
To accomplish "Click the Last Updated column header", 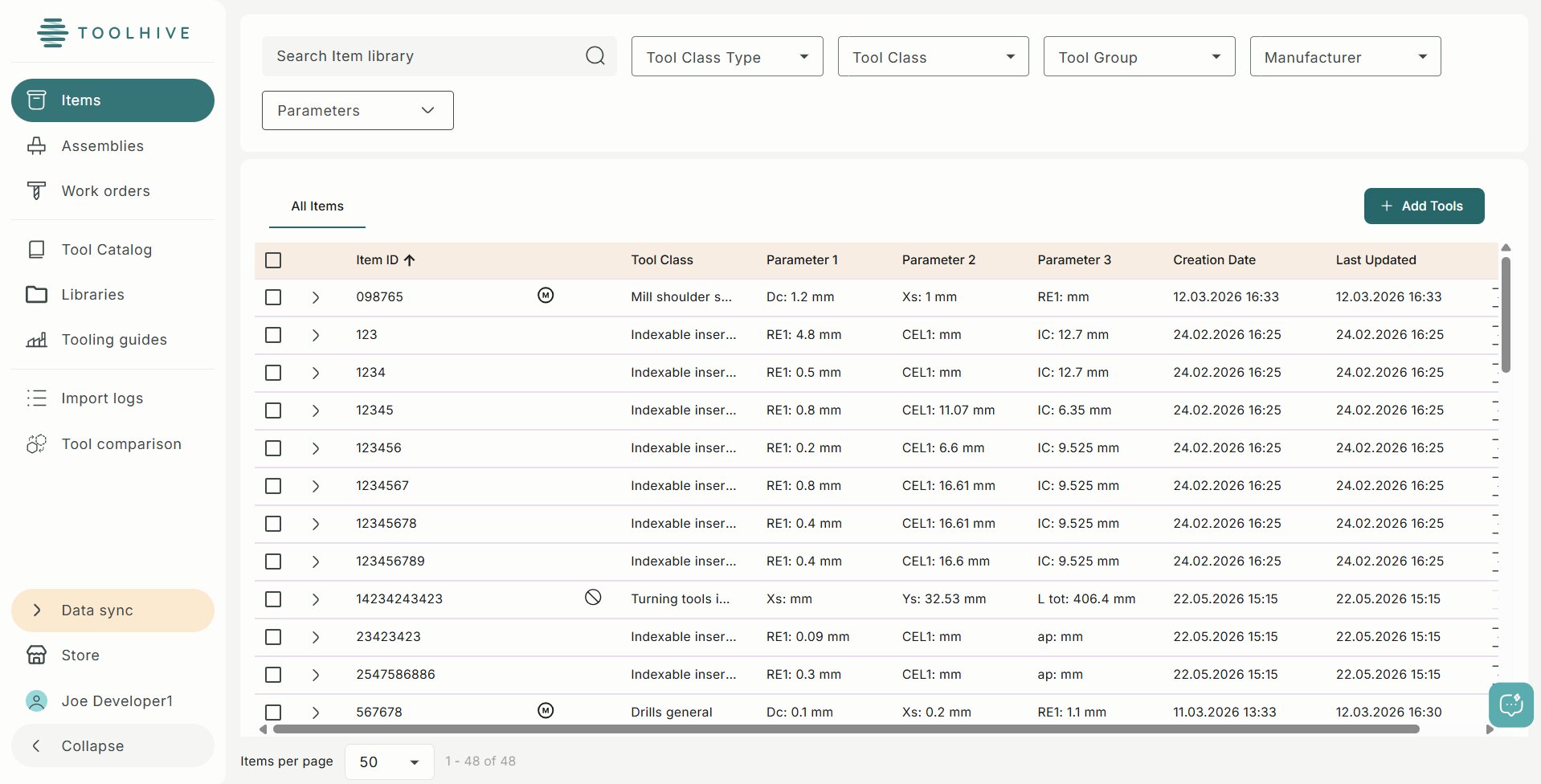I will click(x=1375, y=260).
